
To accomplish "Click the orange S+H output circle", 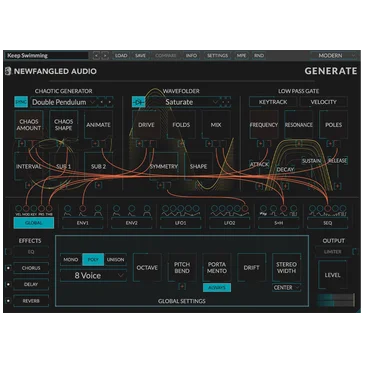I will (283, 209).
